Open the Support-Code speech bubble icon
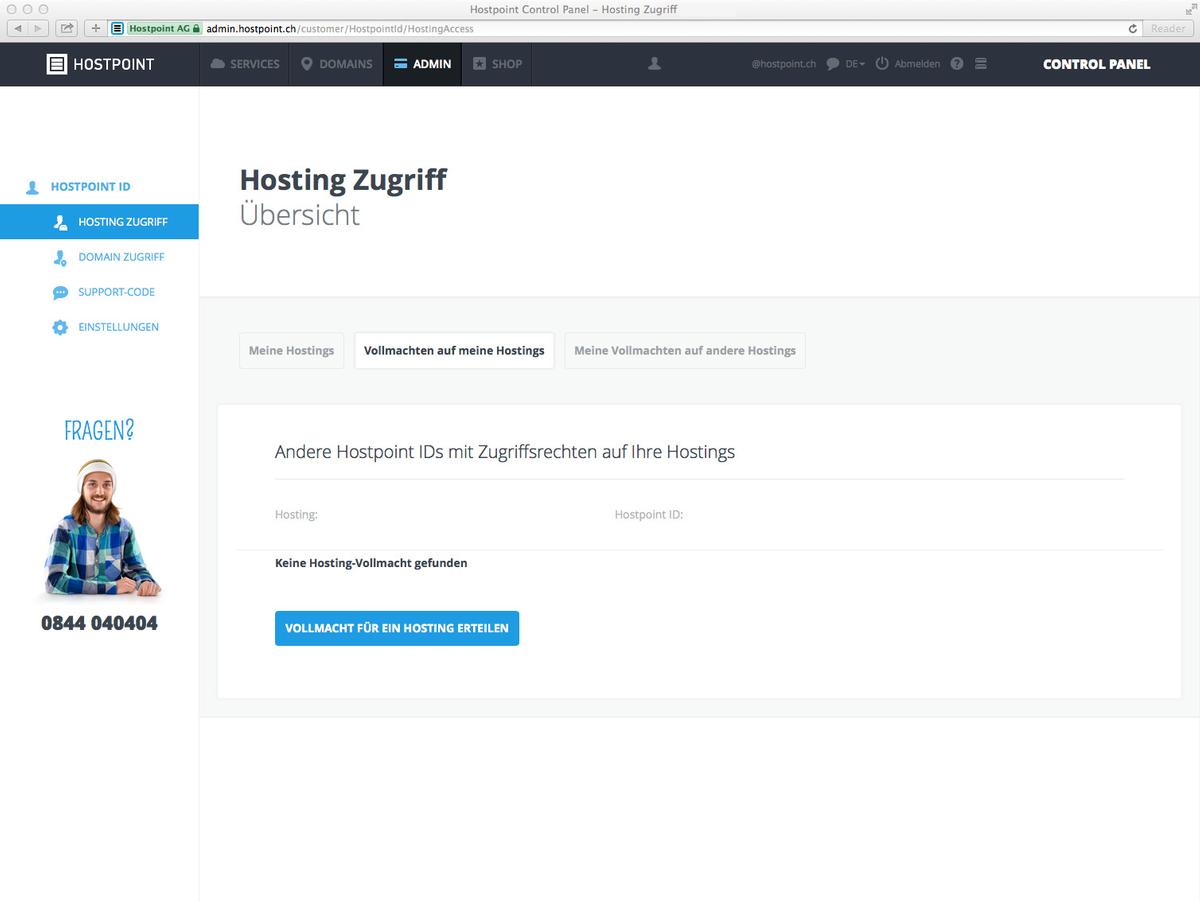 [x=60, y=292]
